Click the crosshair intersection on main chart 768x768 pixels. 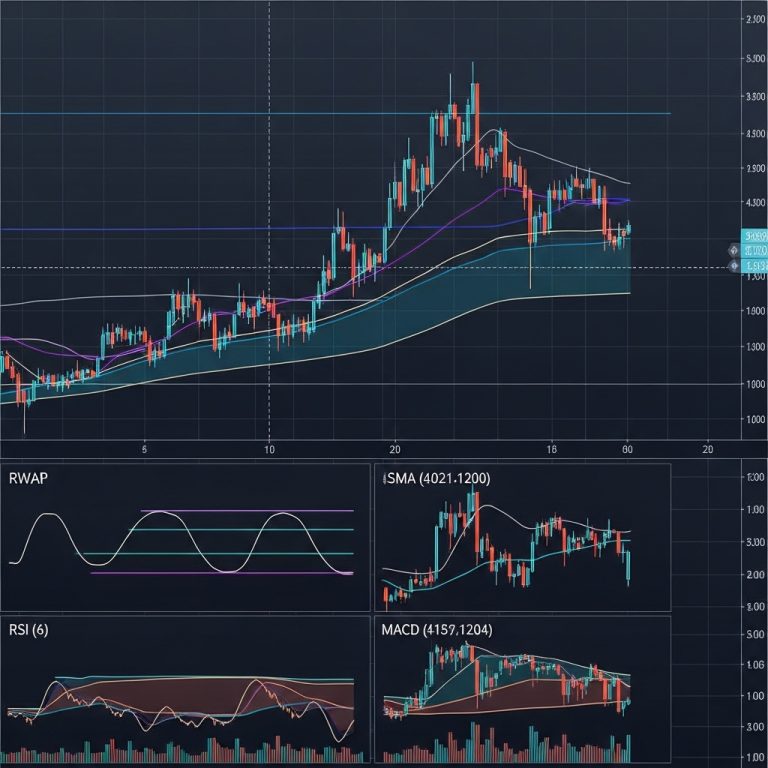269,268
